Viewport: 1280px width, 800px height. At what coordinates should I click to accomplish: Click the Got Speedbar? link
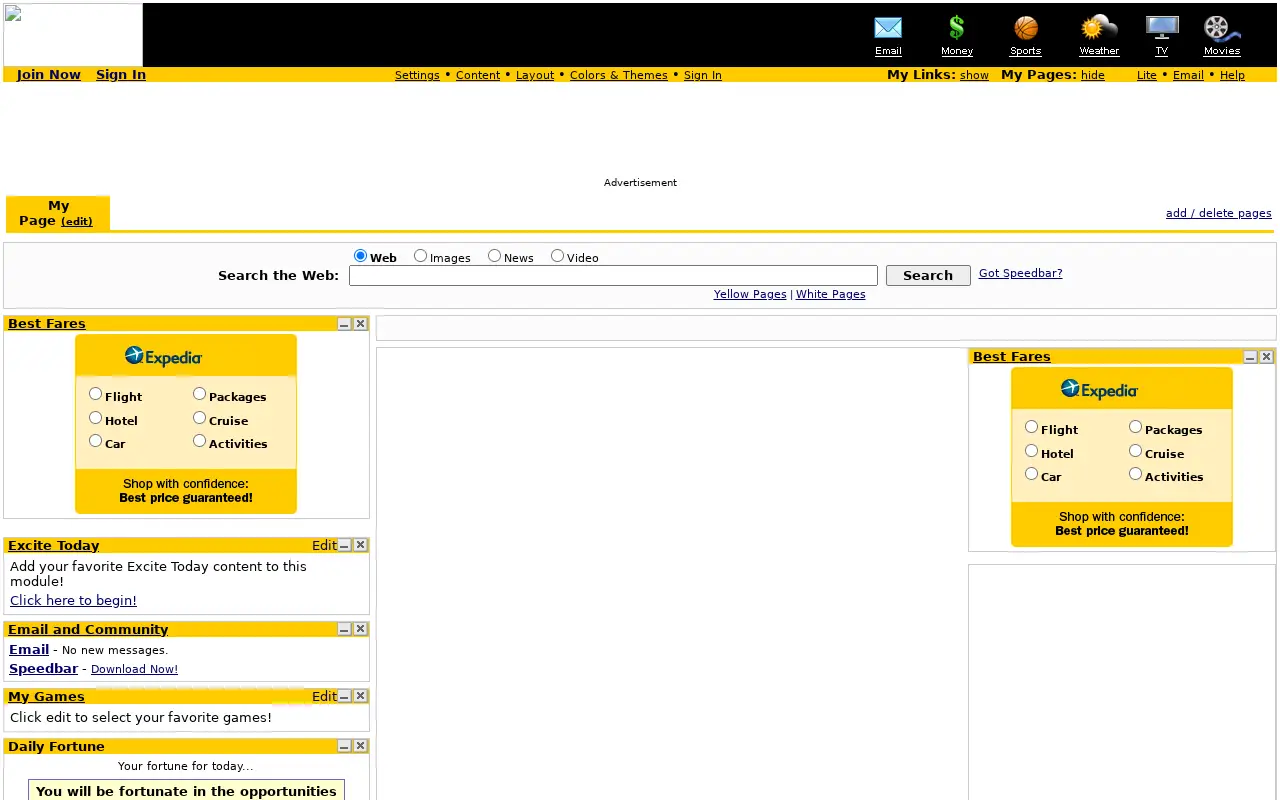coord(1020,273)
